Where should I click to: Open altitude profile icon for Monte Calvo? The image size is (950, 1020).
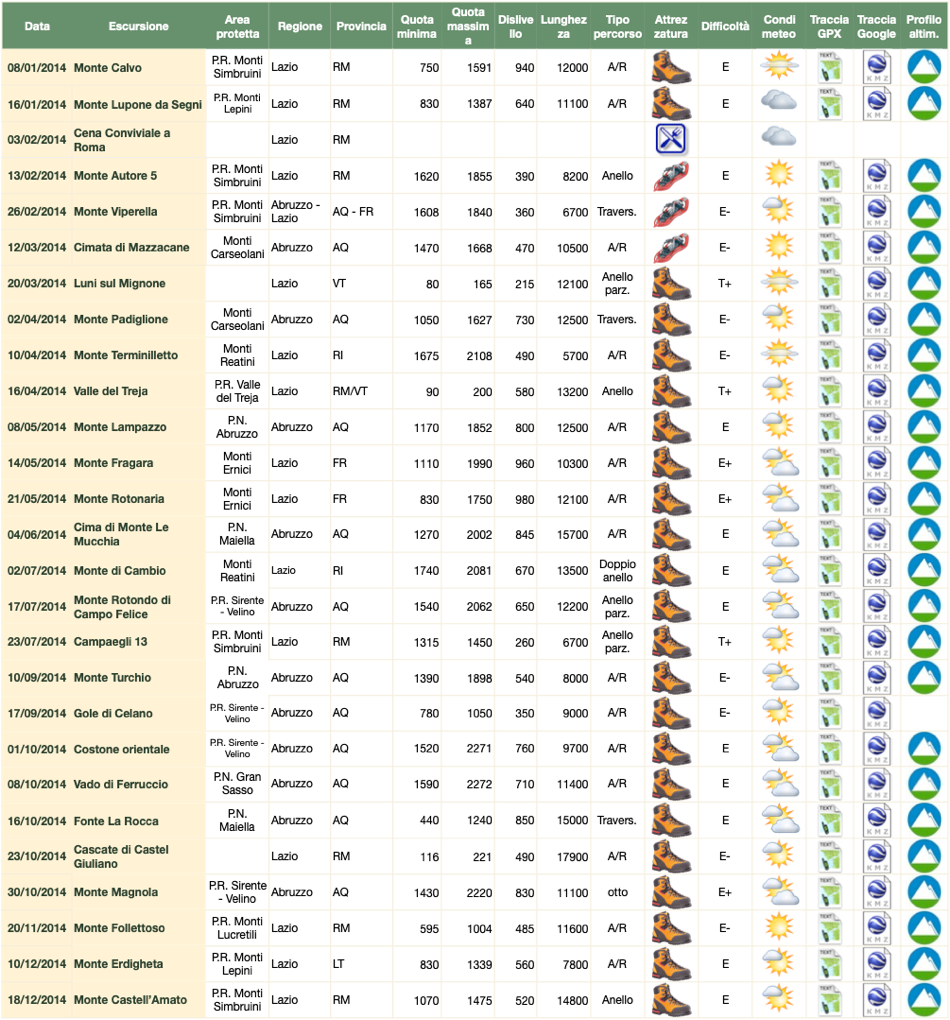[x=924, y=68]
